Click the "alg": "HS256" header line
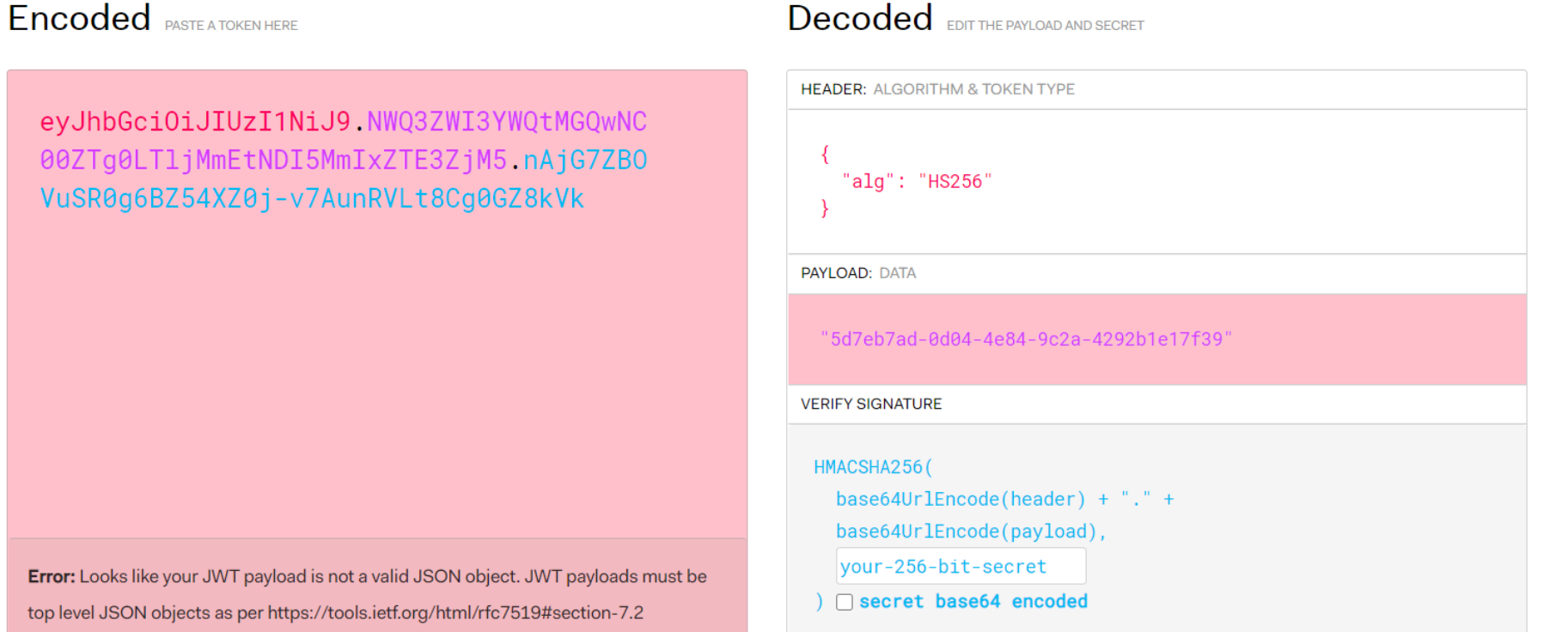This screenshot has height=632, width=1568. point(917,181)
